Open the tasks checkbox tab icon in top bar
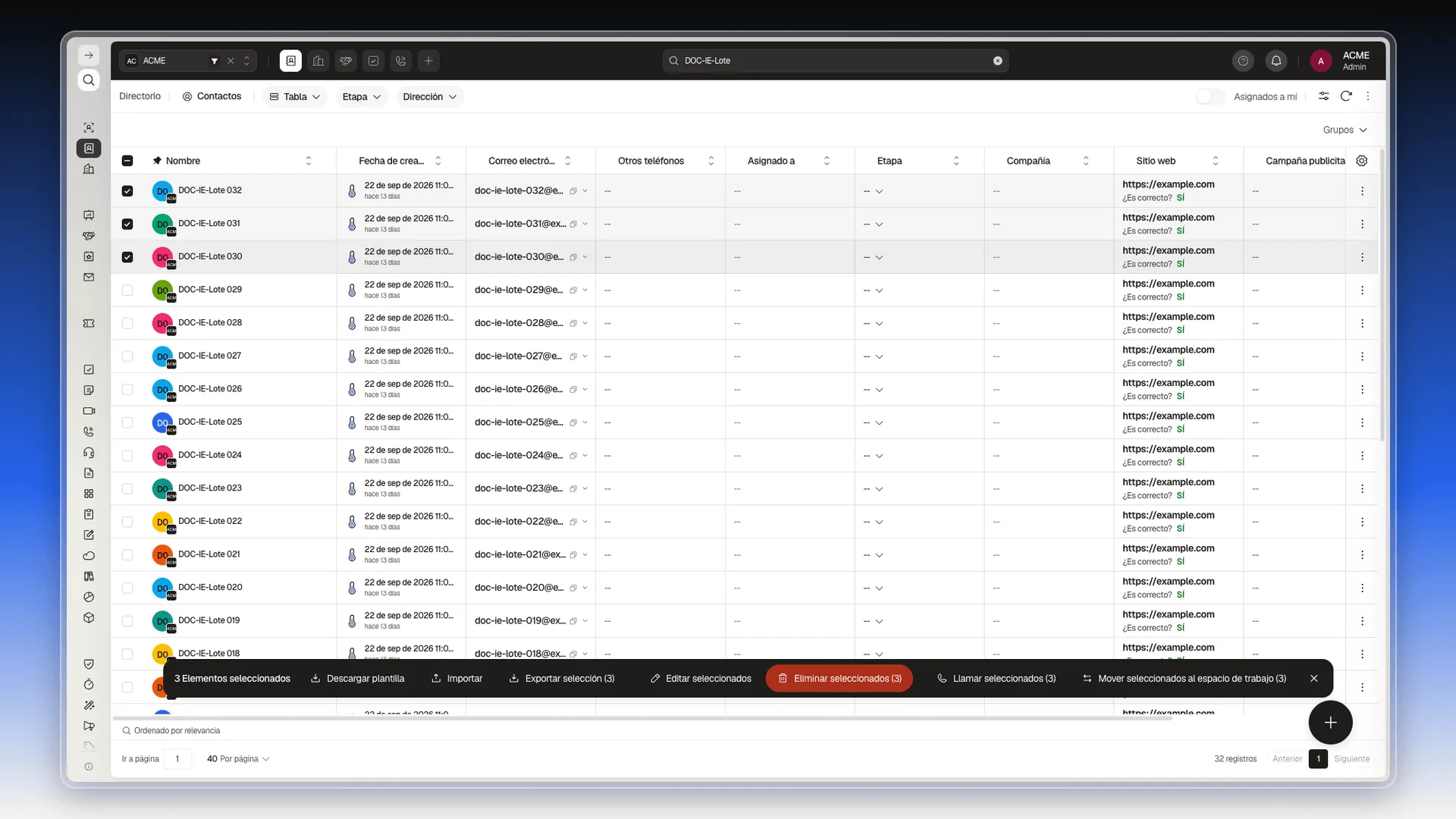The width and height of the screenshot is (1456, 819). click(x=373, y=61)
